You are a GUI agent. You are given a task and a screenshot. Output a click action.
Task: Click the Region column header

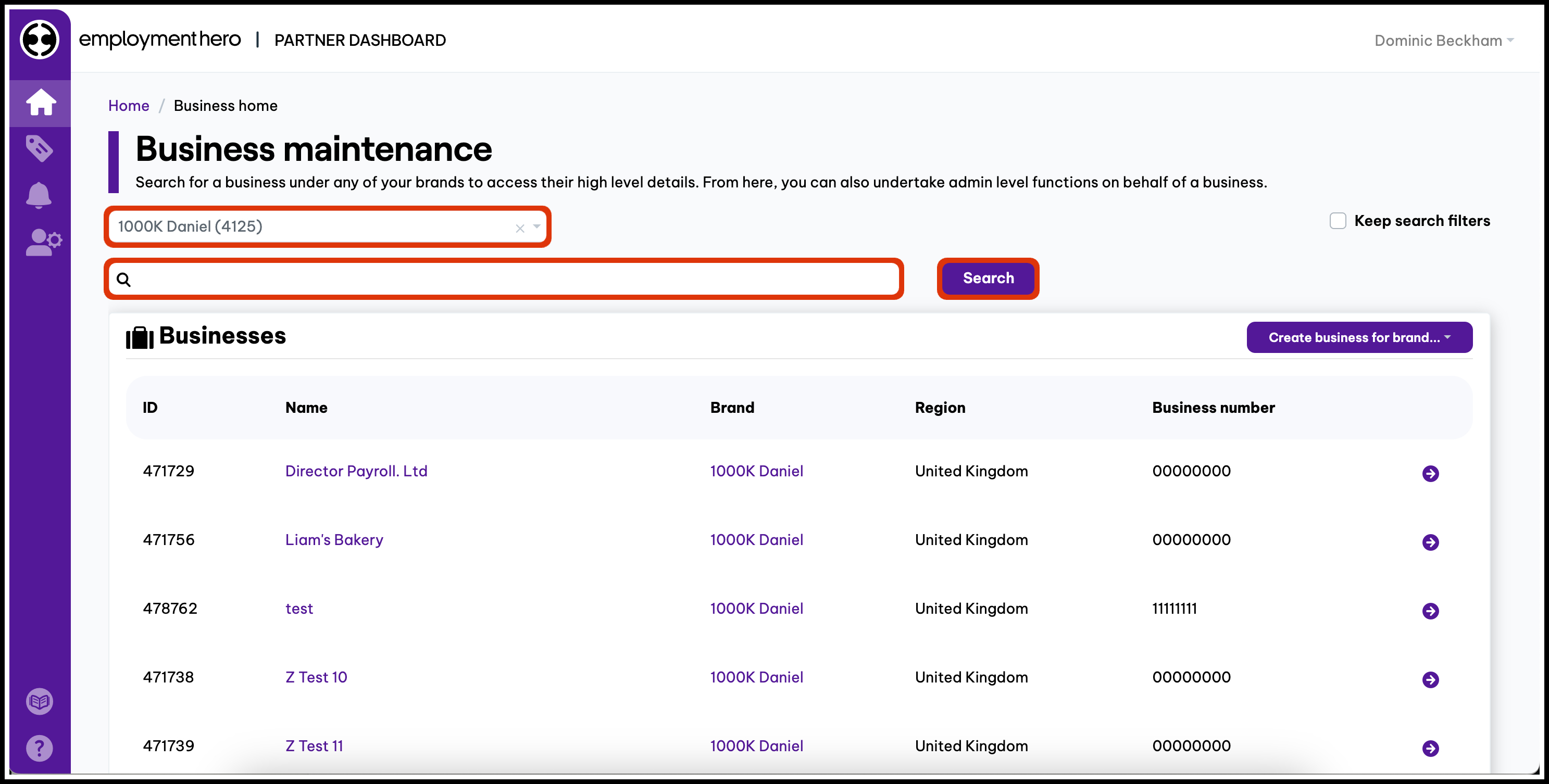[940, 408]
